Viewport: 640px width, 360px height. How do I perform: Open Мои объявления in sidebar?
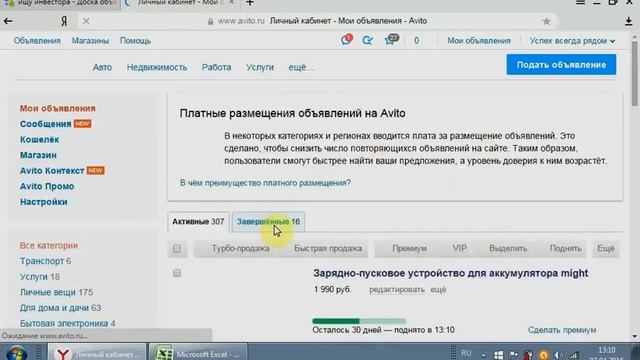58,109
